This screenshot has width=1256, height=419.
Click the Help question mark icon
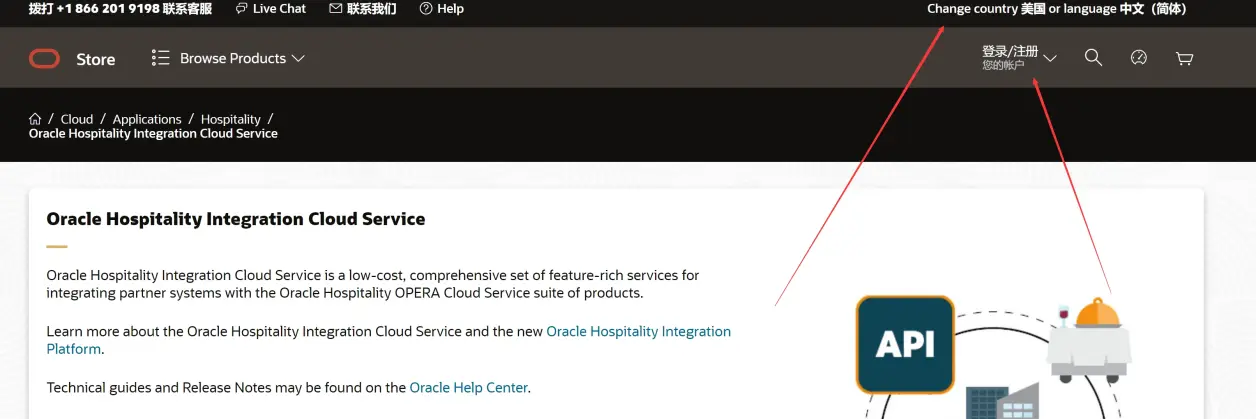[426, 8]
